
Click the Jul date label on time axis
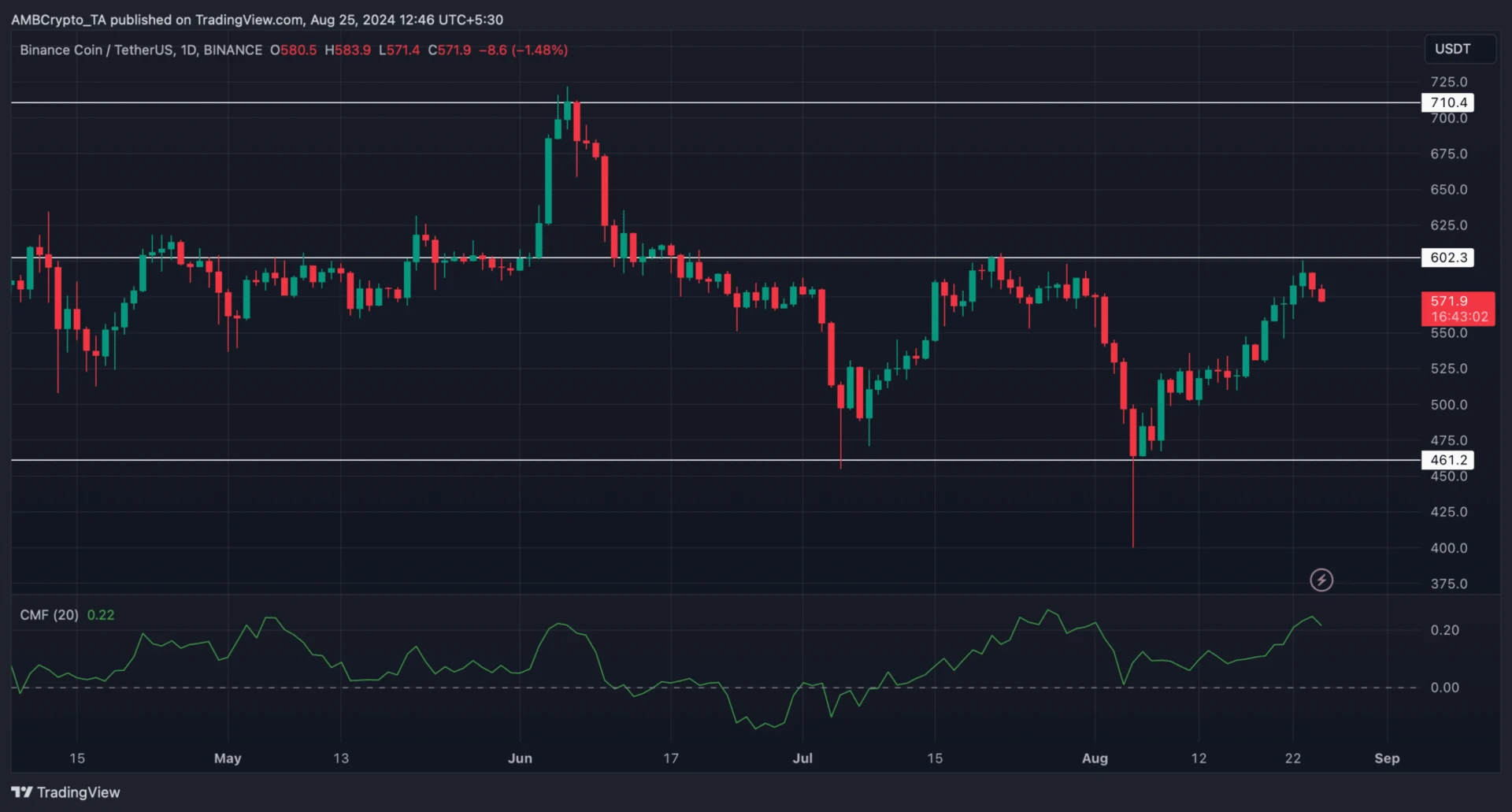click(802, 758)
